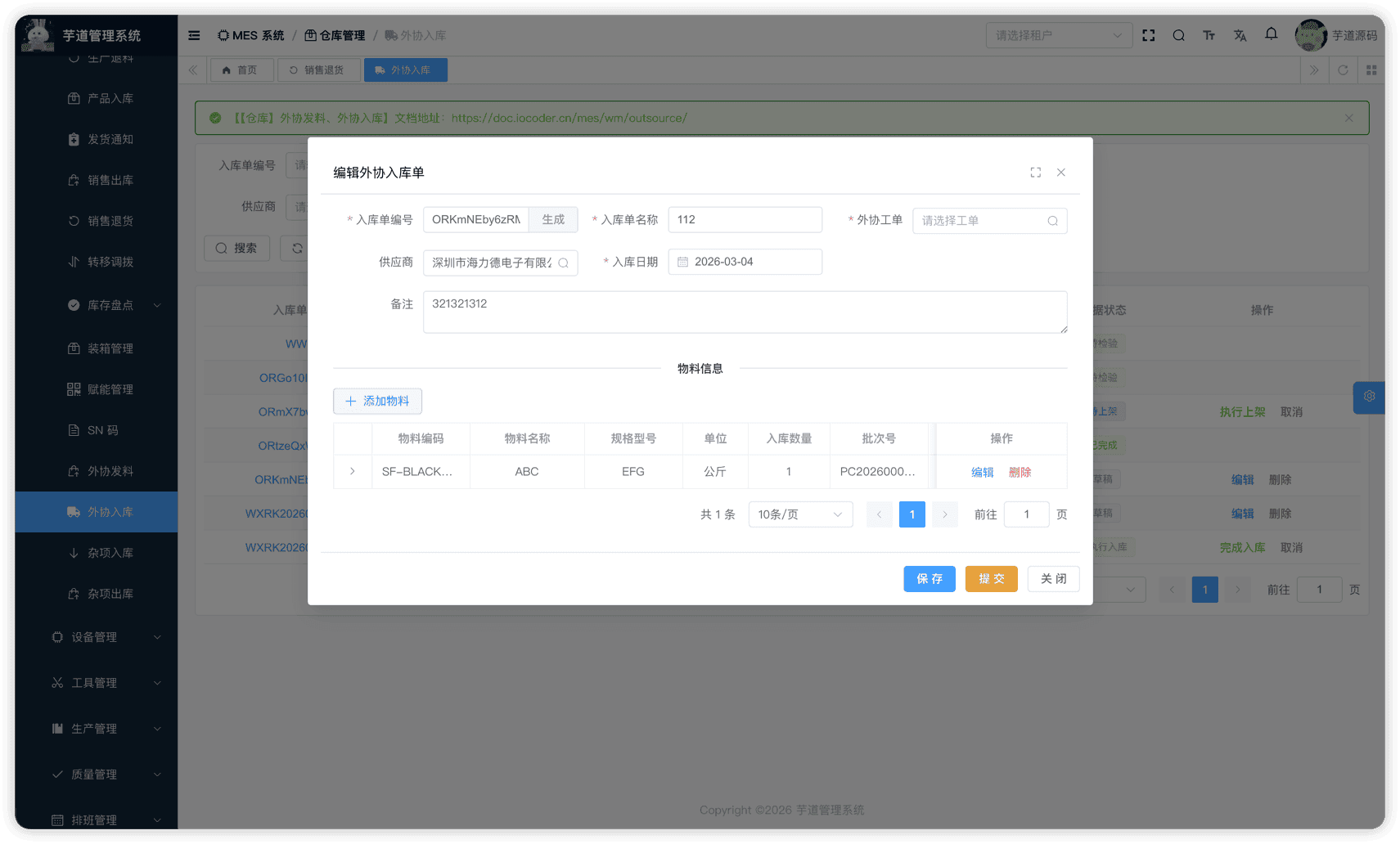Collapse the sidebar via the hamburger icon
1400x844 pixels.
pos(193,35)
